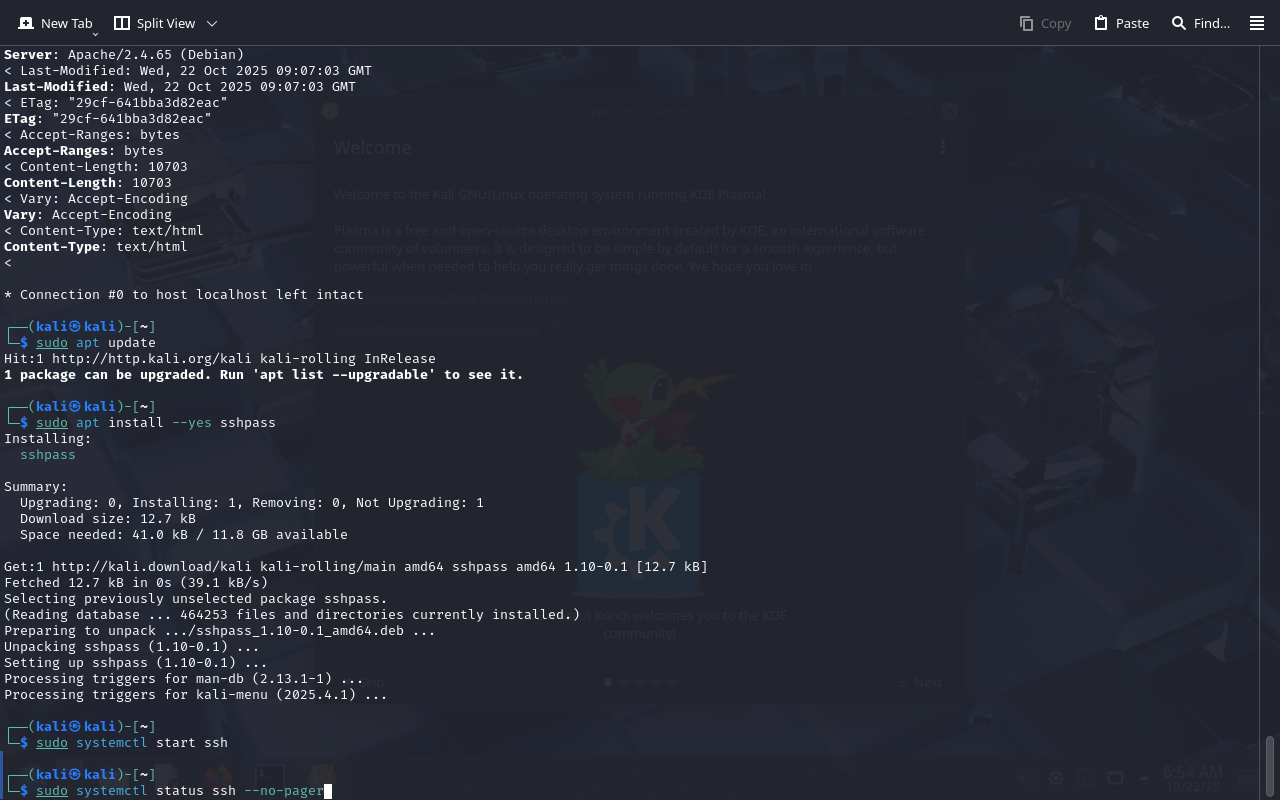The width and height of the screenshot is (1280, 800).
Task: Click the Copy toolbar icon
Action: 1045,23
